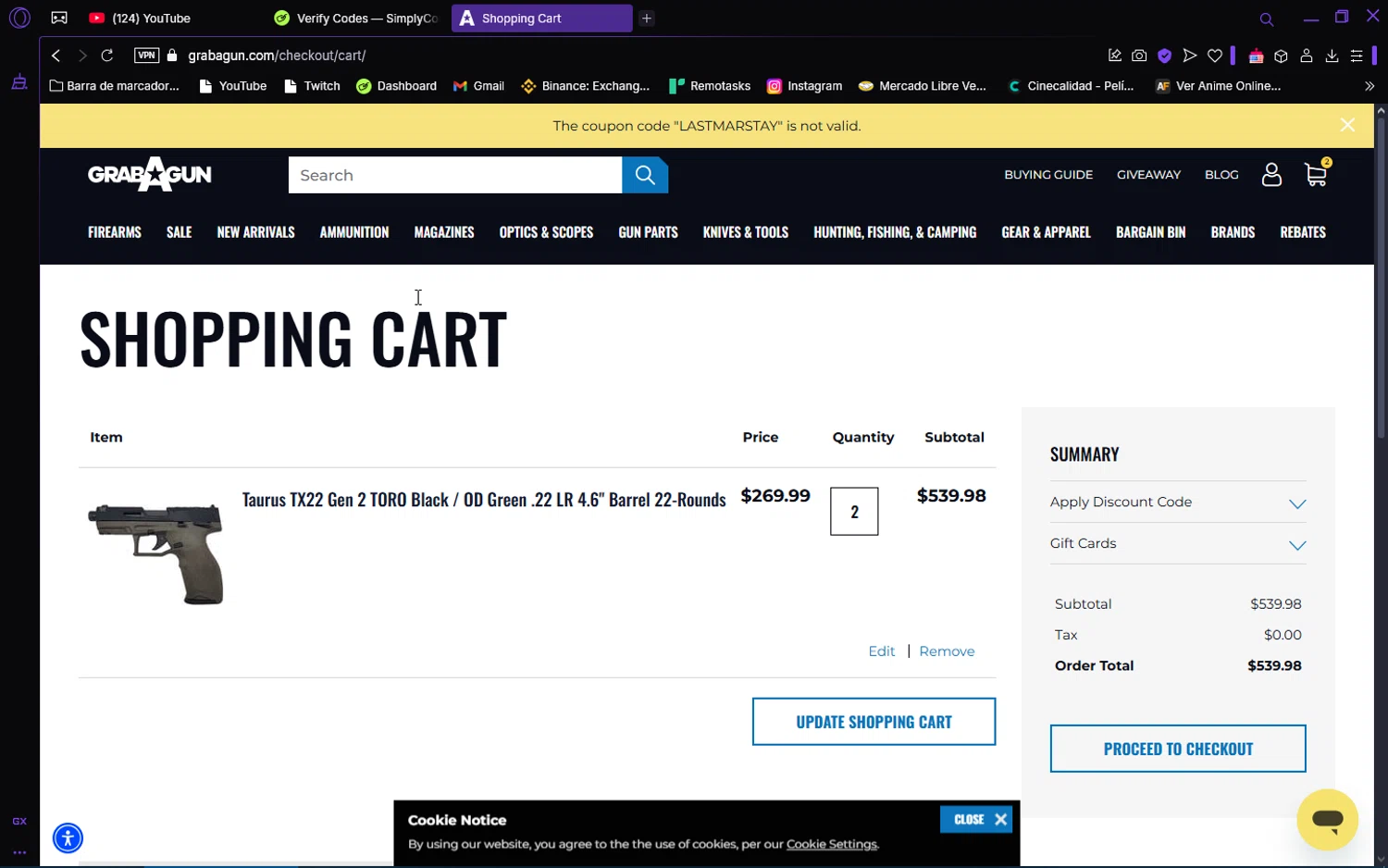Open a new tab with plus button
The image size is (1388, 868).
point(647,19)
